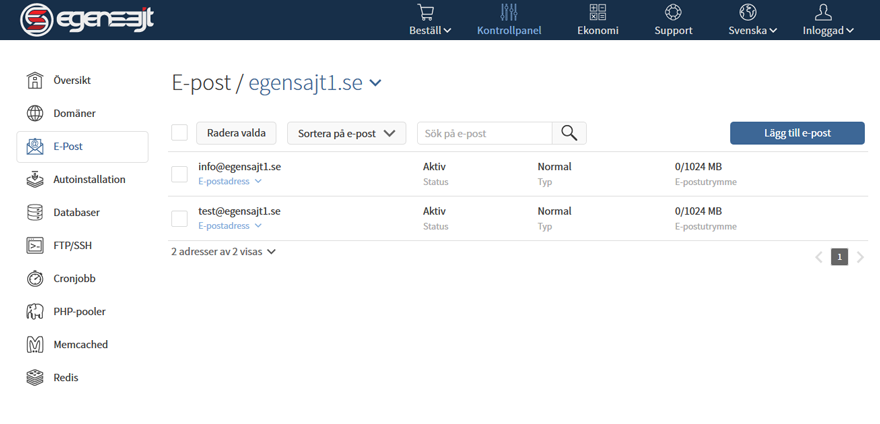Open the Inloggad account dropdown
The width and height of the screenshot is (880, 424).
tap(828, 30)
